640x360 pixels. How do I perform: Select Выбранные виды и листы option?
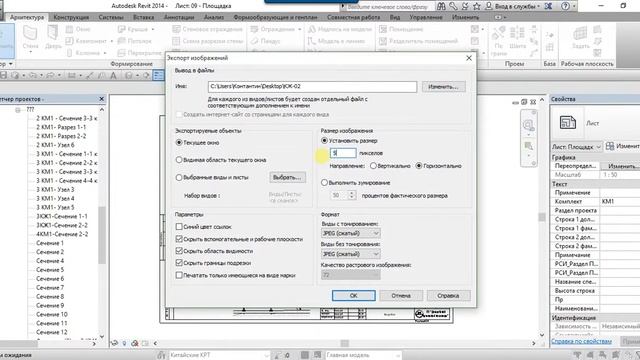(x=179, y=178)
